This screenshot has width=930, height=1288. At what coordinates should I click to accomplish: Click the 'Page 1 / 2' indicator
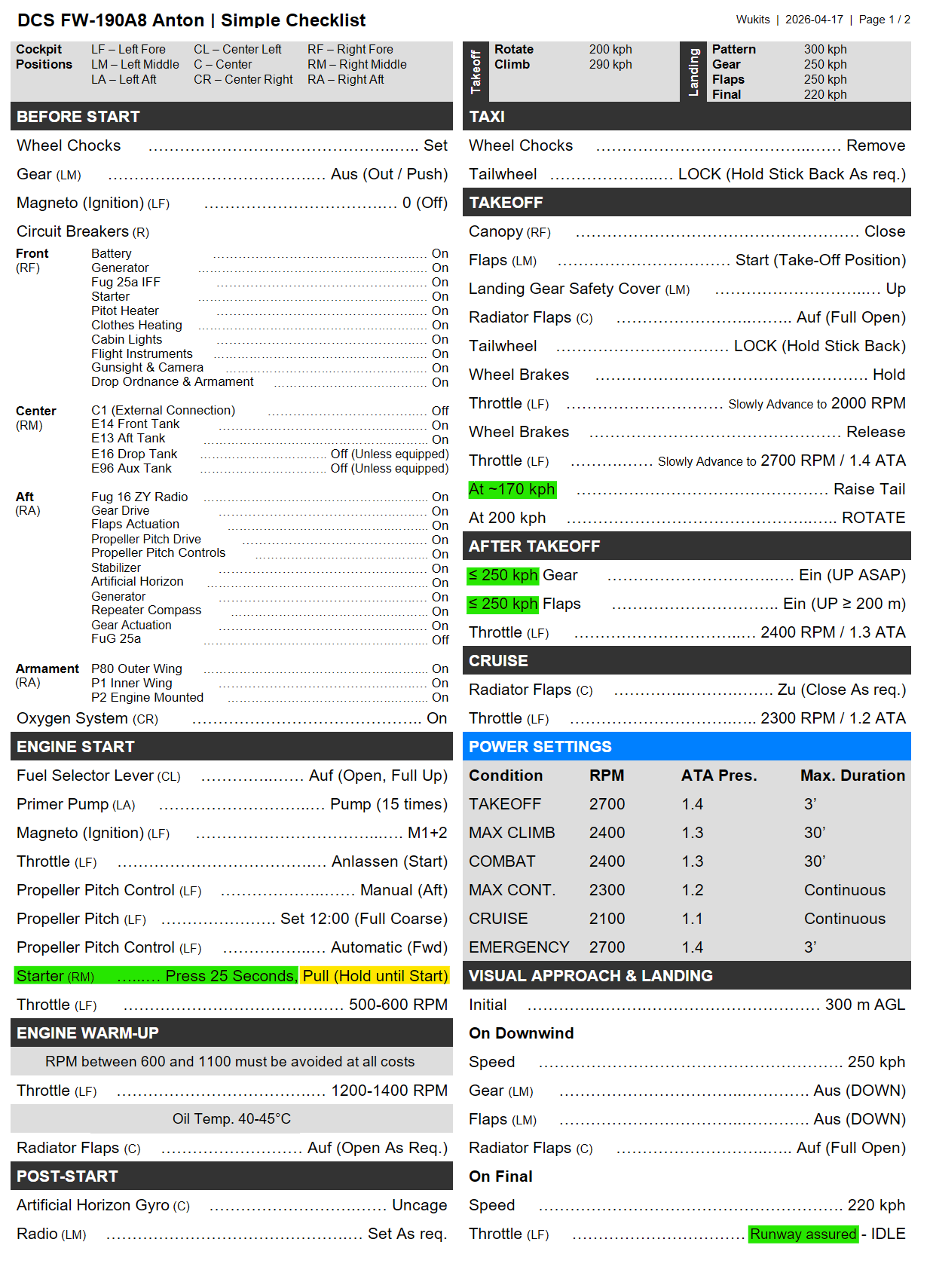tap(884, 20)
